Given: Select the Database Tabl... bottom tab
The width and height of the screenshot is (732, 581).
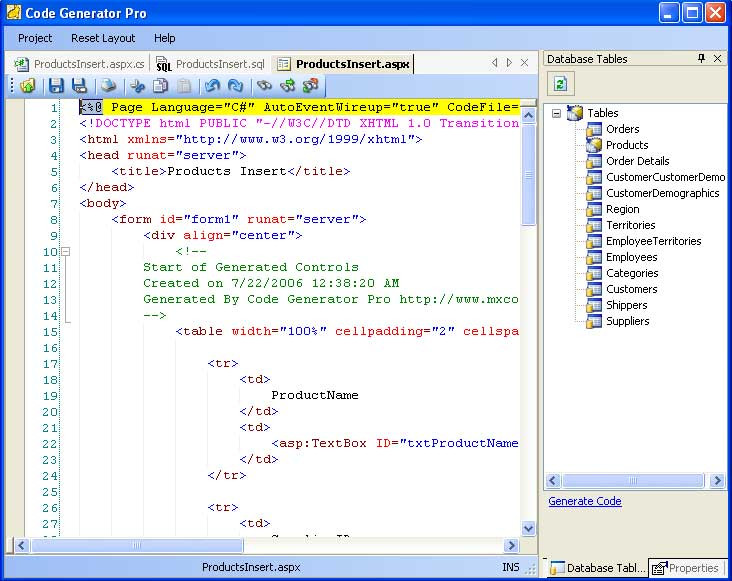Looking at the screenshot, I should pyautogui.click(x=597, y=568).
